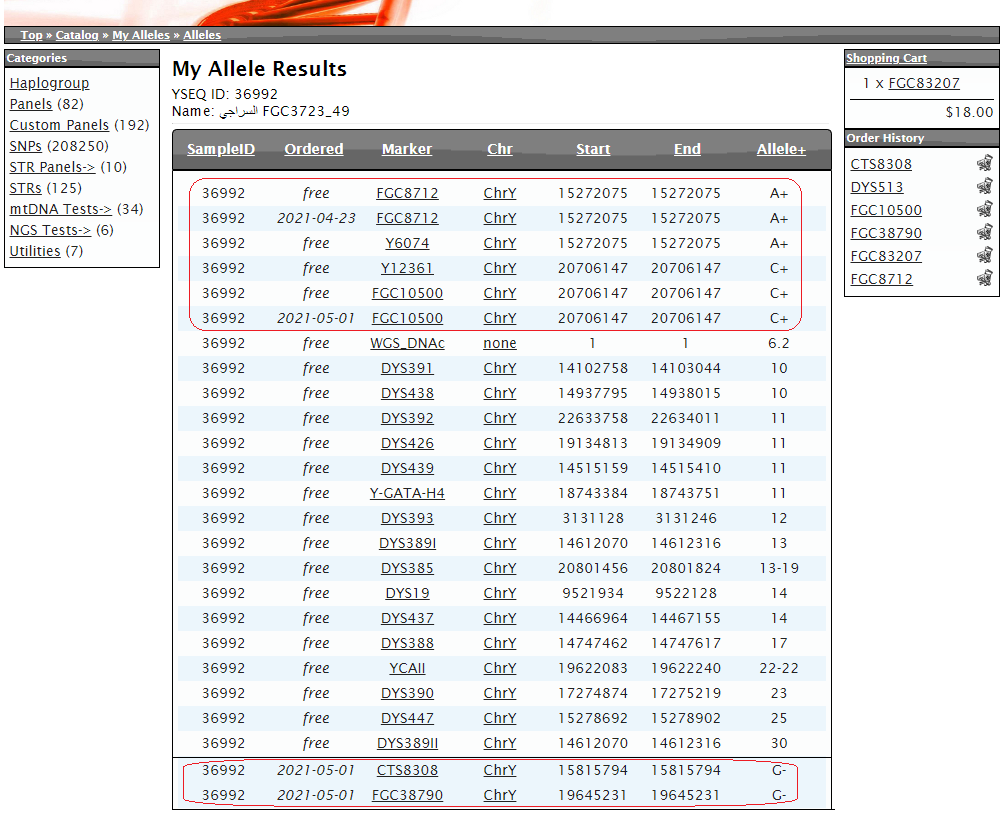Viewport: 1006px width, 820px height.
Task: Sort table by the Ordered column header
Action: [x=313, y=149]
